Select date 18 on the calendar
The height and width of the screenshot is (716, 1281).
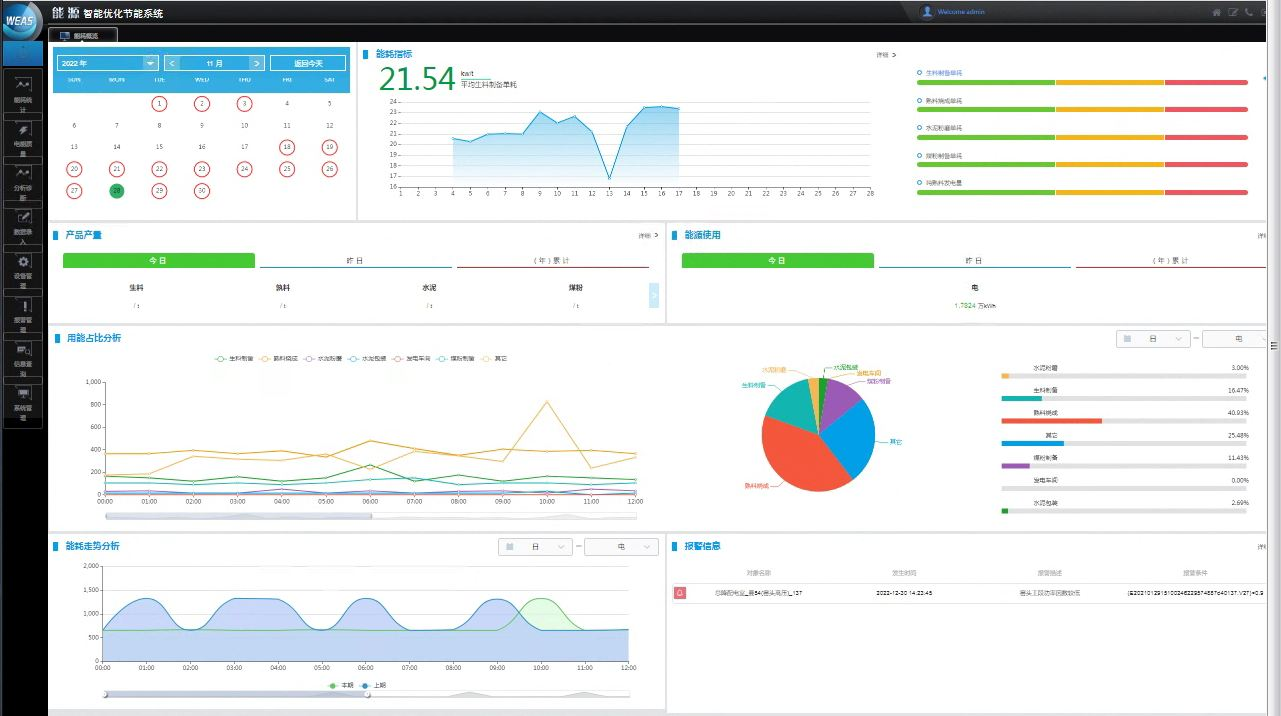pyautogui.click(x=287, y=147)
